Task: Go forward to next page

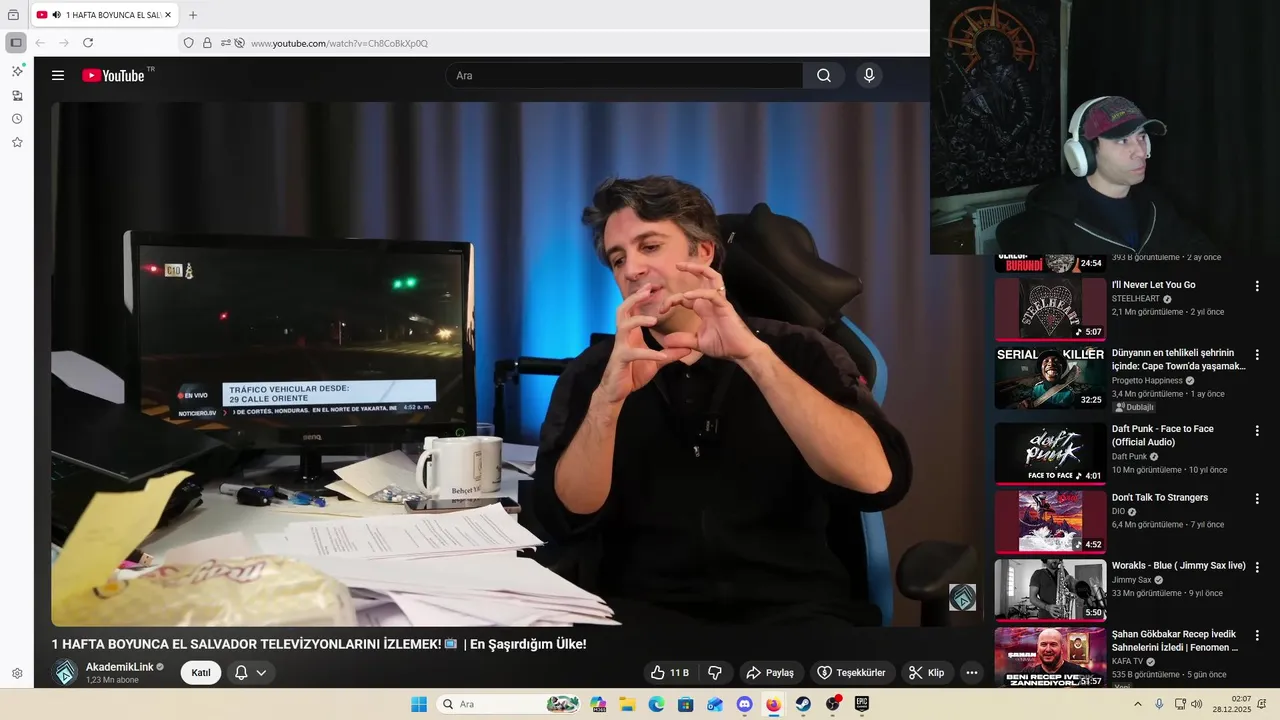Action: pos(64,43)
